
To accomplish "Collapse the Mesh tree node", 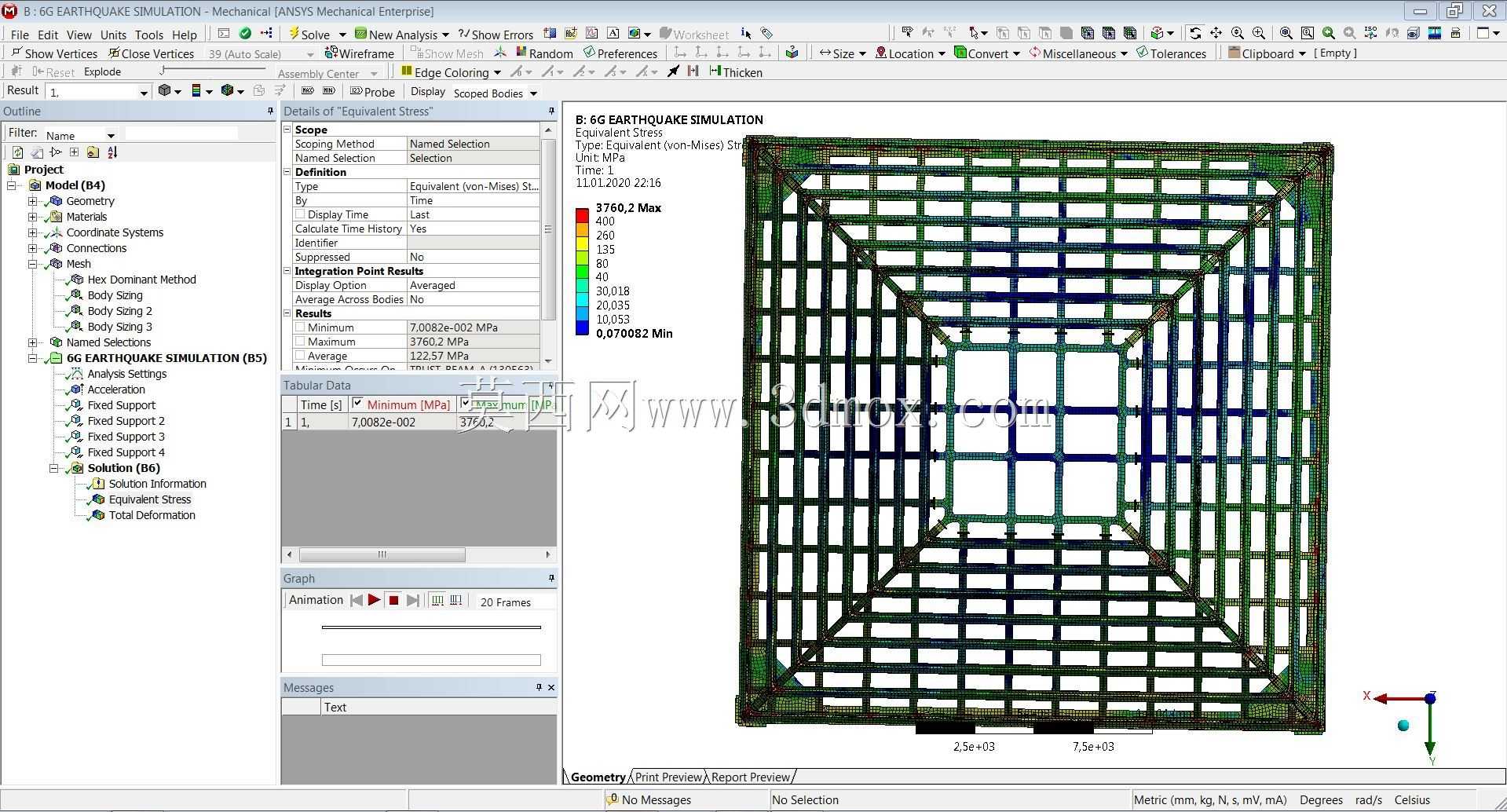I will pyautogui.click(x=33, y=264).
